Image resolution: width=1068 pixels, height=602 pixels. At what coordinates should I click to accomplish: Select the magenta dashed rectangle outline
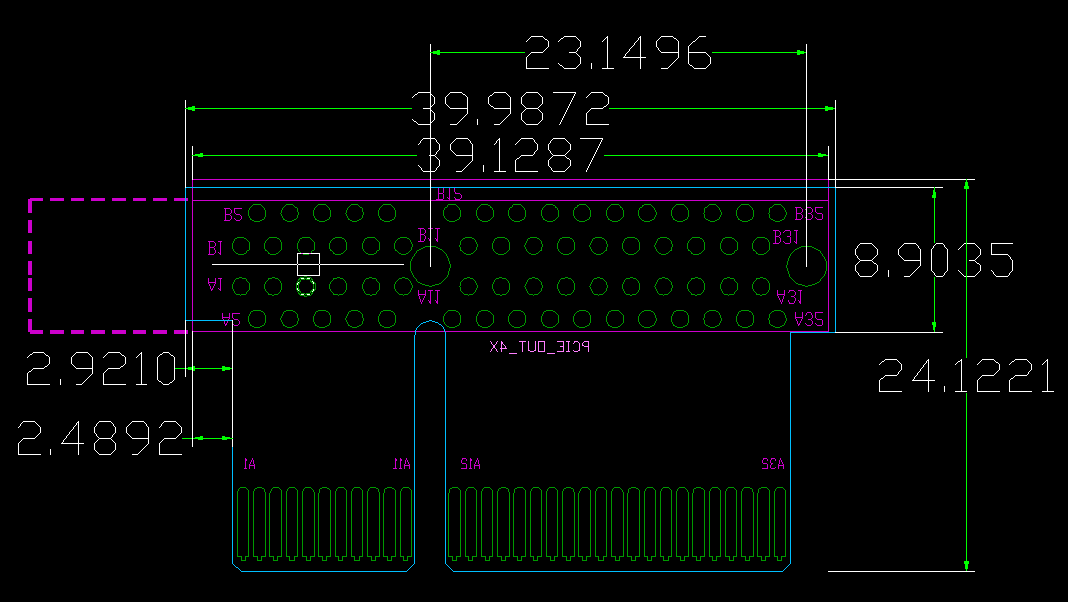tap(31, 265)
